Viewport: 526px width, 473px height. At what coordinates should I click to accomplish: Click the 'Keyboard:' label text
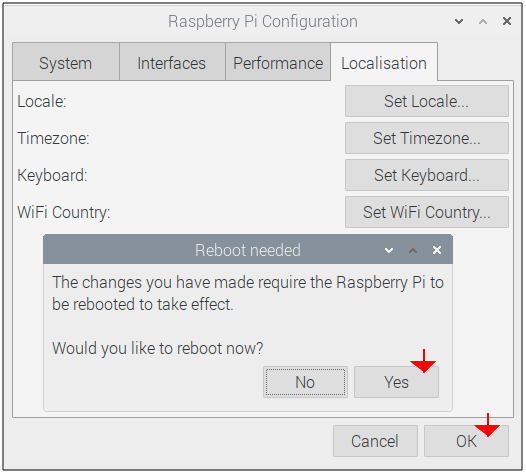pos(52,175)
